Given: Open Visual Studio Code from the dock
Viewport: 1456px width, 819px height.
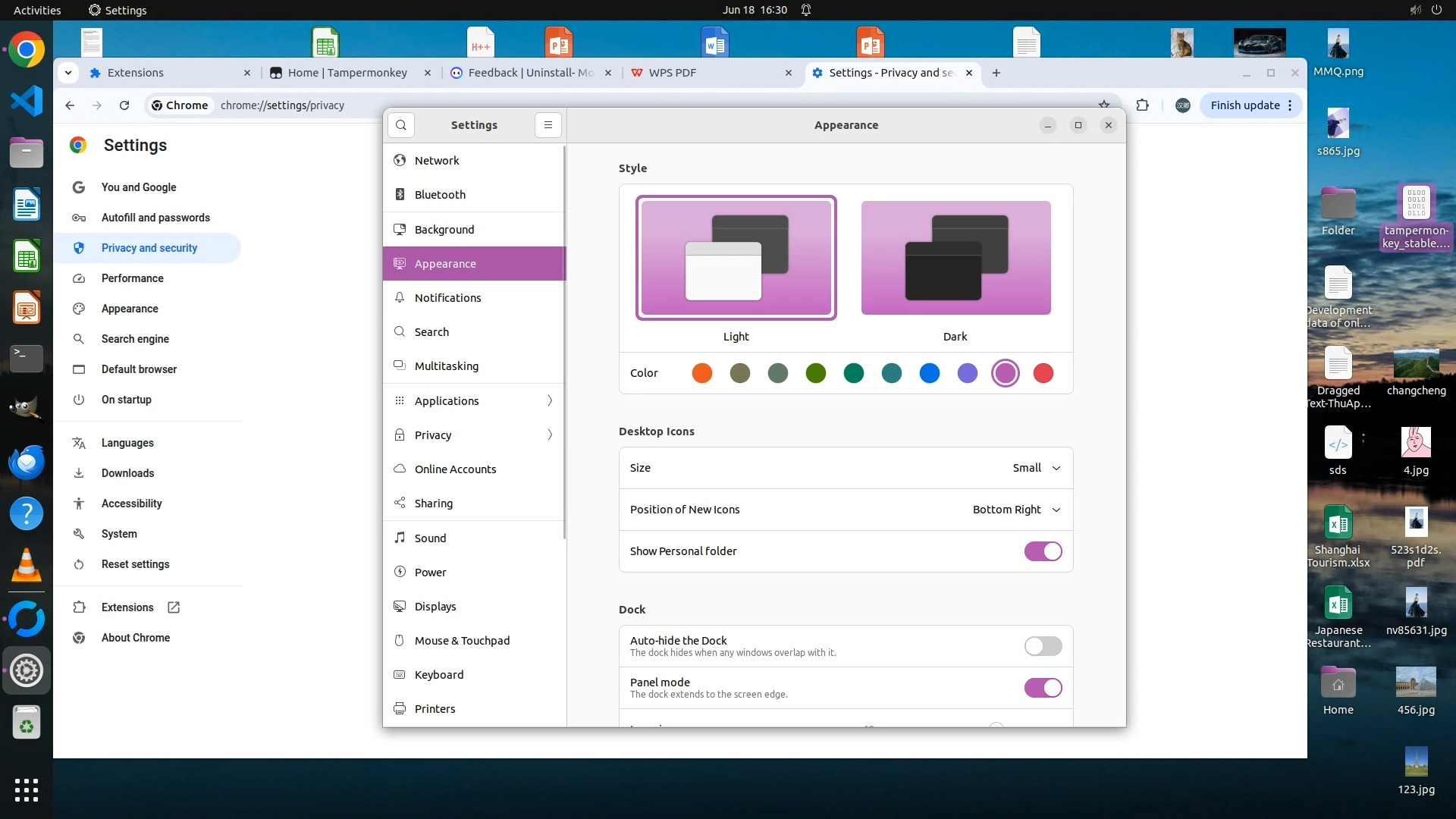Looking at the screenshot, I should pos(27,101).
